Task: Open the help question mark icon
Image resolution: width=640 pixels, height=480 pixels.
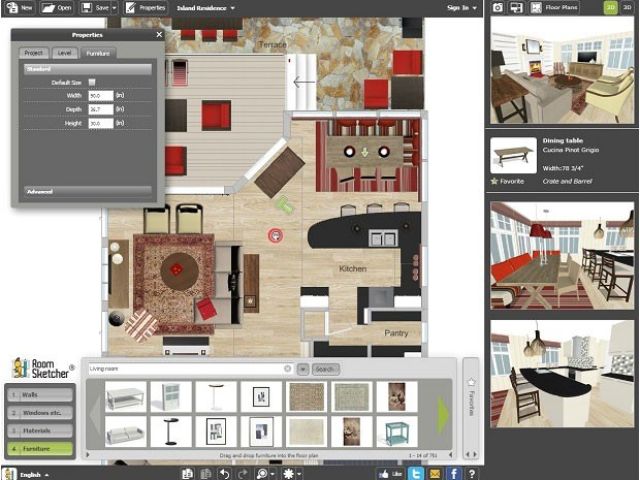Action: 472,473
